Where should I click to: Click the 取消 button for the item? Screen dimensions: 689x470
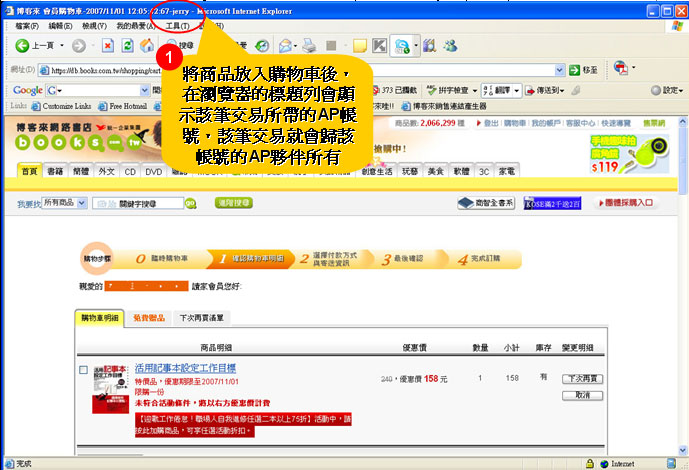click(583, 395)
